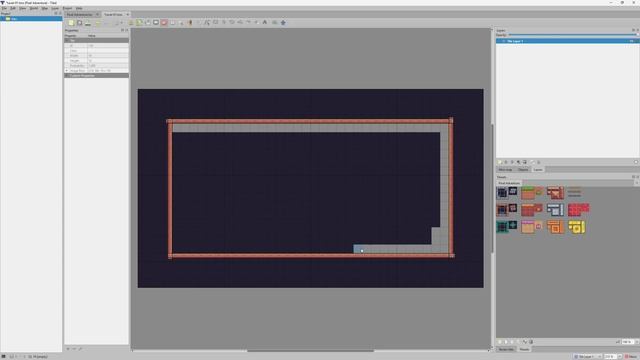Close the Layers panel
Screen dimensions: 640x360
click(637, 30)
